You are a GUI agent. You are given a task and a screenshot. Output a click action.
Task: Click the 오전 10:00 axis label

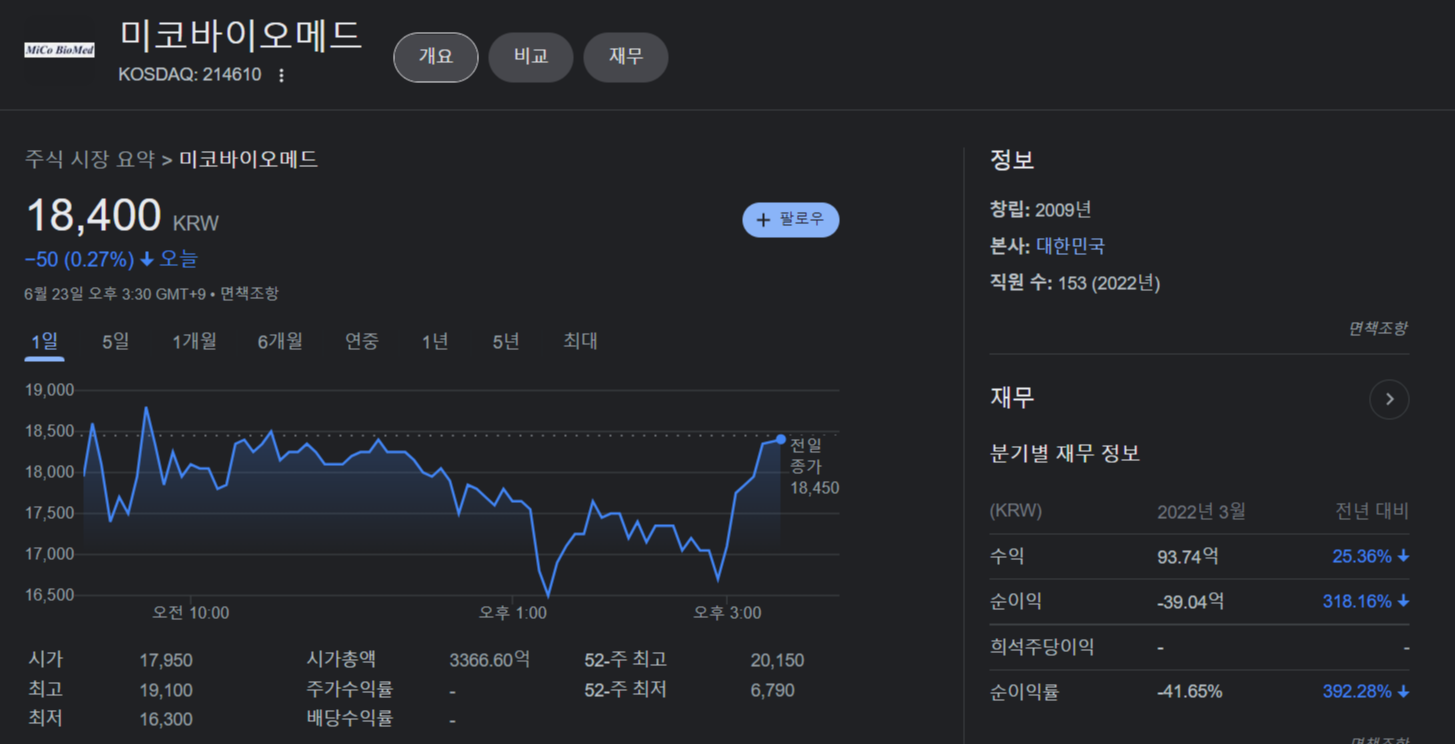point(190,613)
